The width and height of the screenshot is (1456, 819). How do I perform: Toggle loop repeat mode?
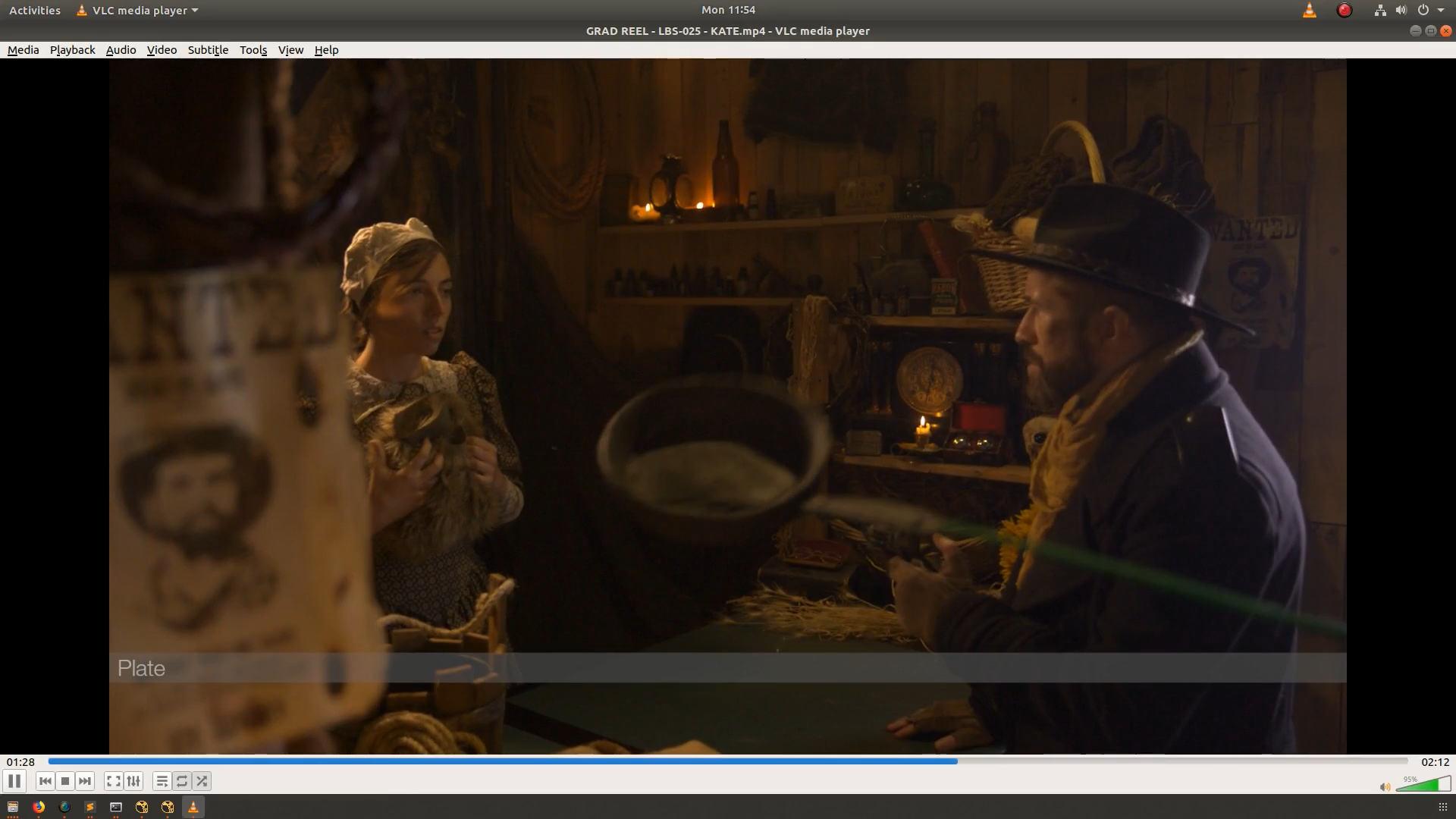pyautogui.click(x=182, y=781)
